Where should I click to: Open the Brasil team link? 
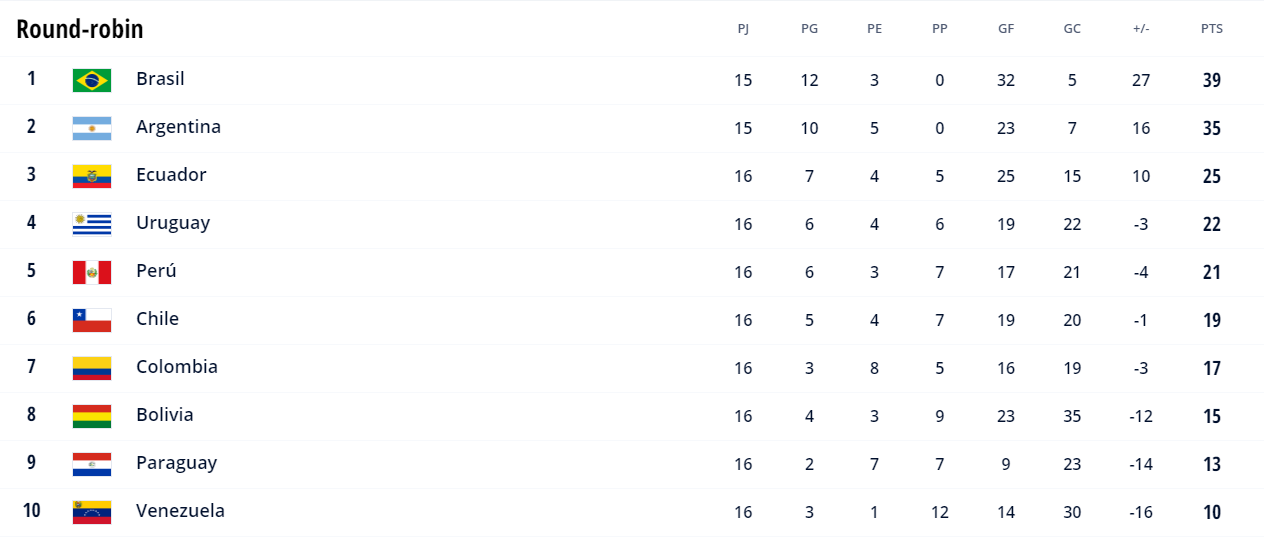coord(160,79)
